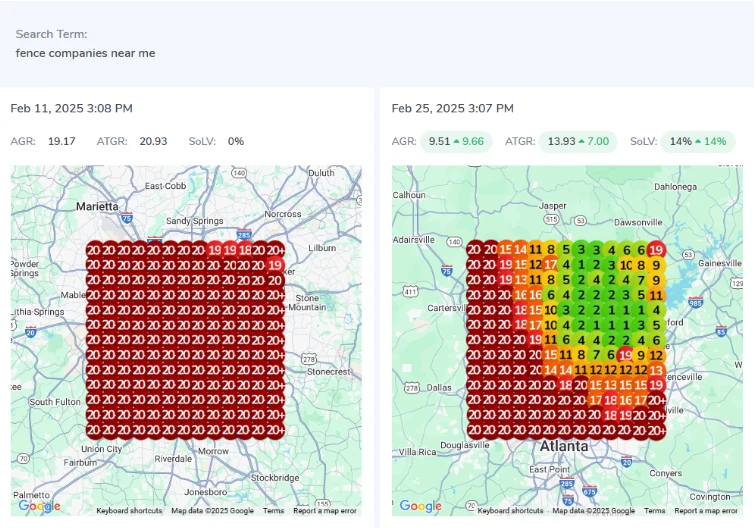Screen dimensions: 756x528
Task: Click second-row 19 pin on Feb 11 map
Action: (x=275, y=265)
